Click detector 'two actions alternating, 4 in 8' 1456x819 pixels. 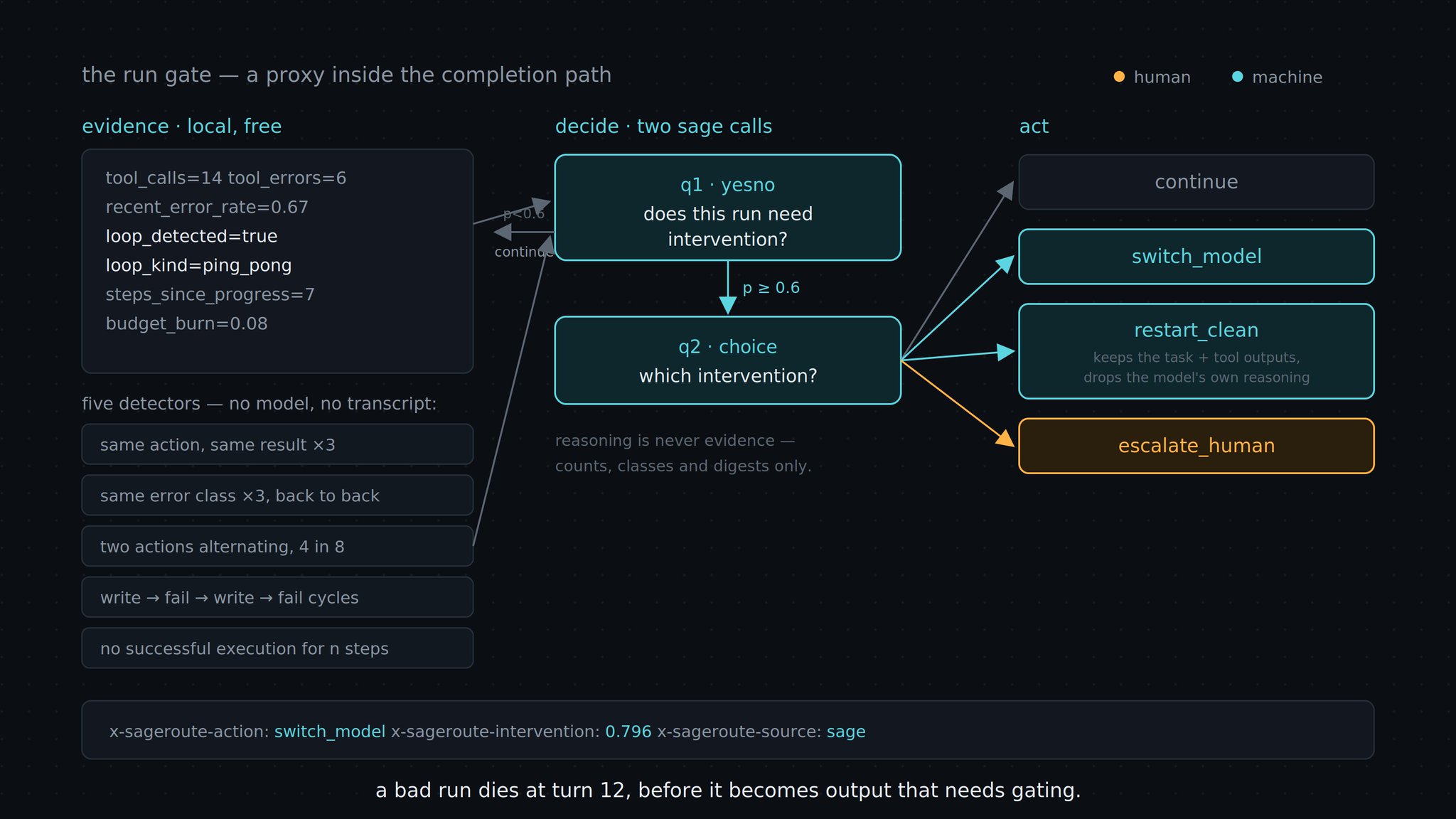click(277, 546)
